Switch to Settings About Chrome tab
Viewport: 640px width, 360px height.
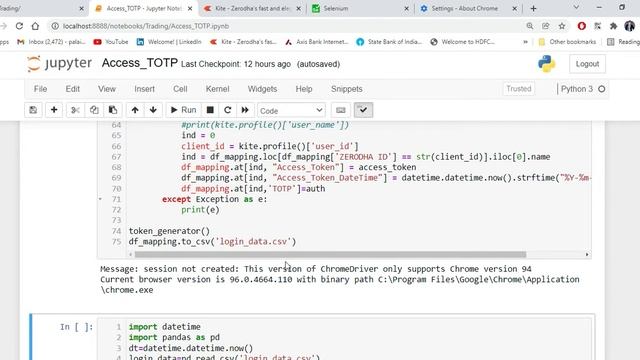[467, 8]
